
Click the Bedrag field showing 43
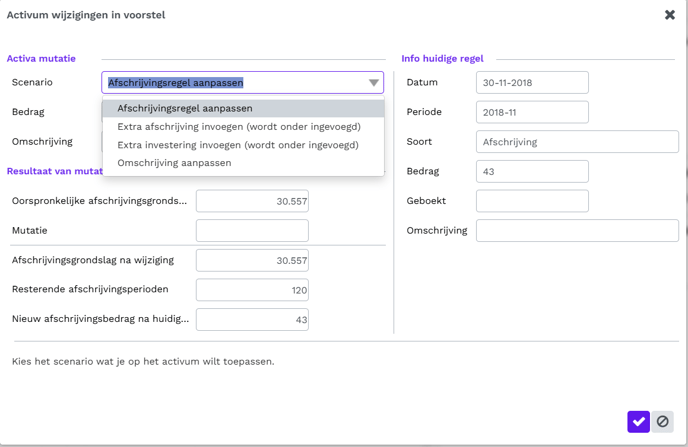[532, 172]
